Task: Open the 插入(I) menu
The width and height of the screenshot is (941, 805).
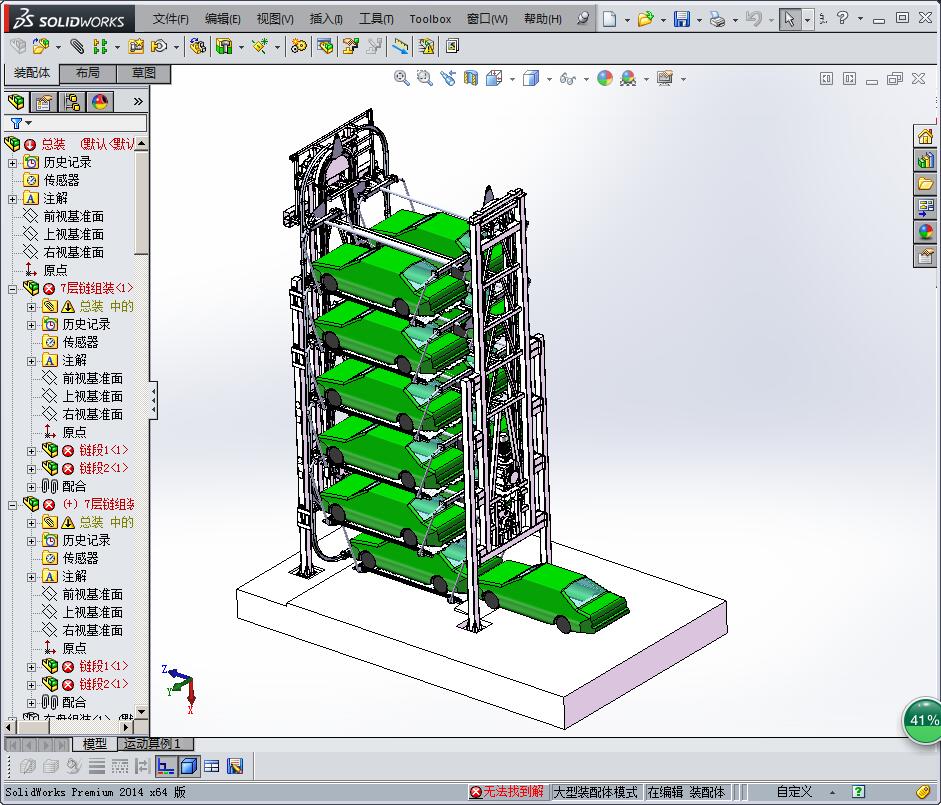Action: (x=326, y=19)
